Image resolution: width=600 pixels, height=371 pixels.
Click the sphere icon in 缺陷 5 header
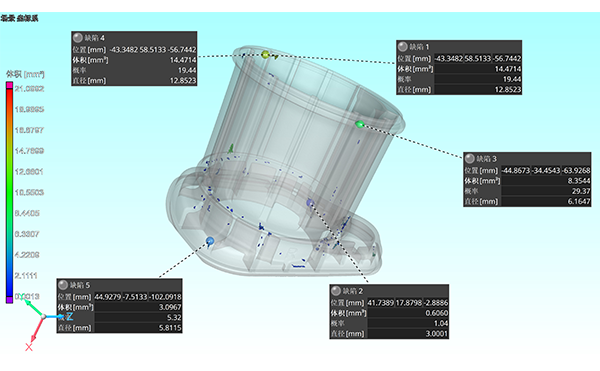(x=63, y=285)
